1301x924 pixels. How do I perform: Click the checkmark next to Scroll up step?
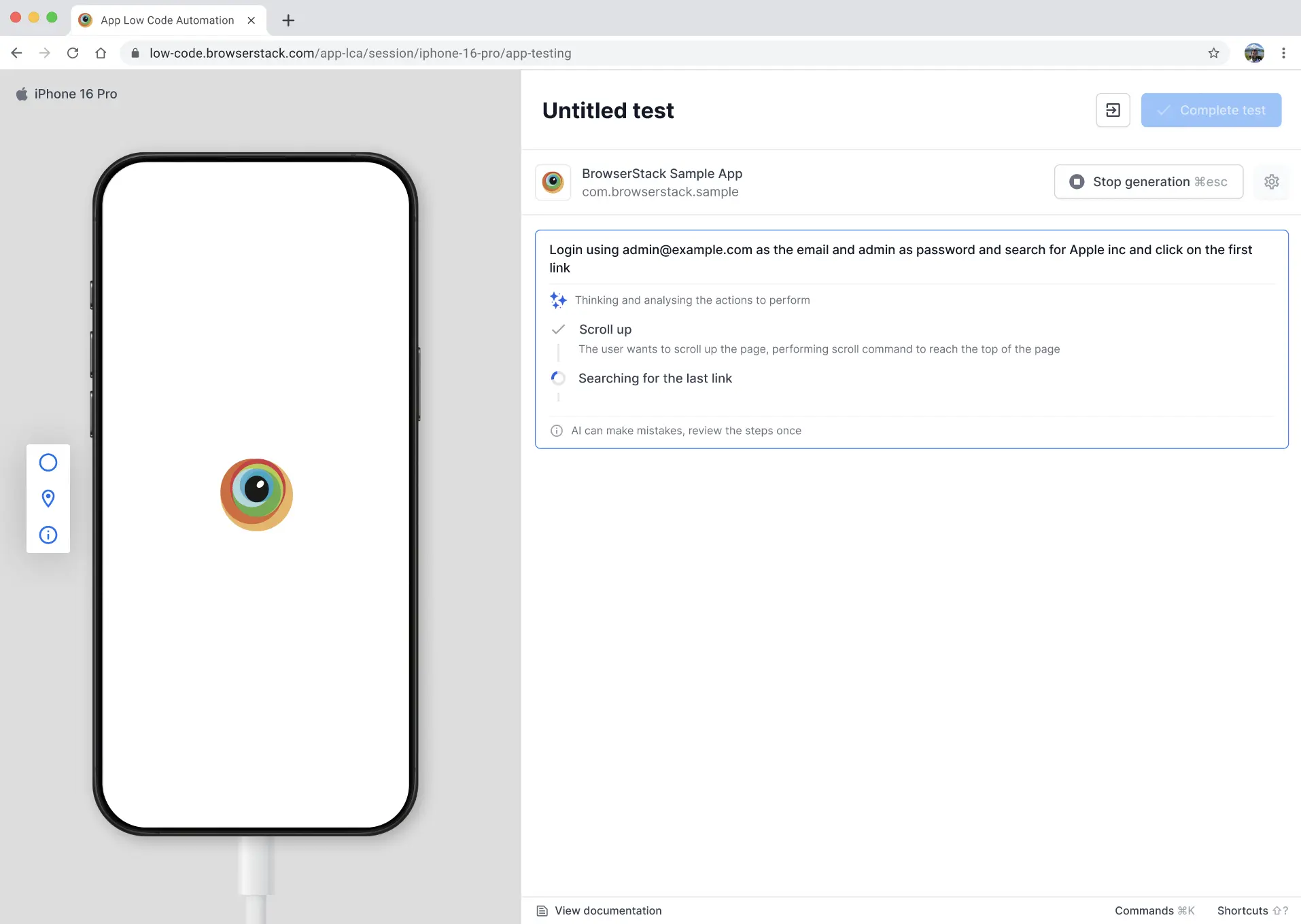click(x=558, y=330)
